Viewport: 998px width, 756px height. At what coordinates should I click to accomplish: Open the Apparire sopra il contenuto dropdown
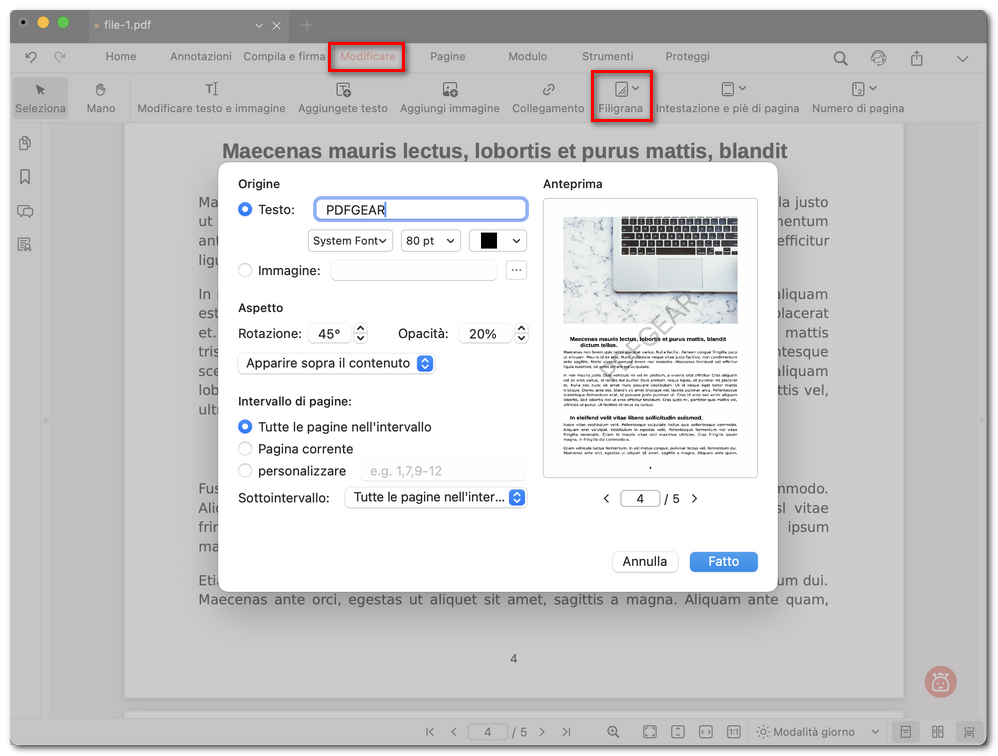pos(336,363)
